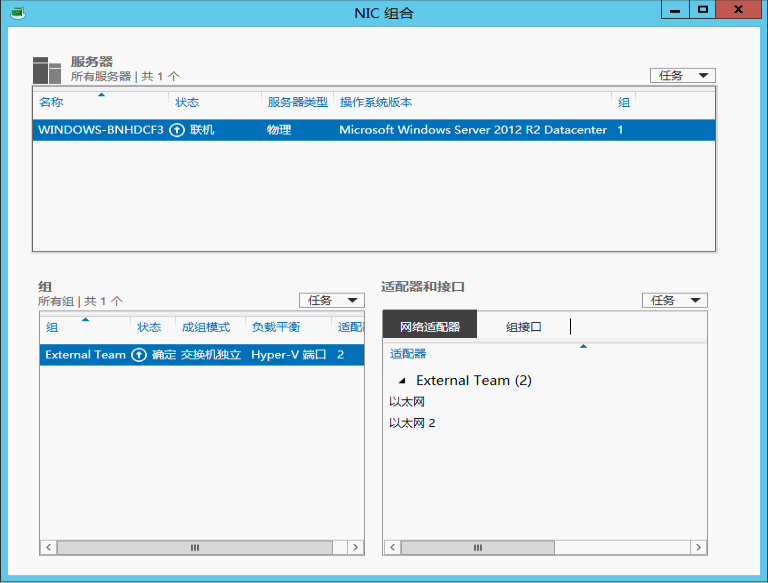Click online status icon for WINDOWS-BNHDCF3
The image size is (768, 583).
click(x=177, y=130)
